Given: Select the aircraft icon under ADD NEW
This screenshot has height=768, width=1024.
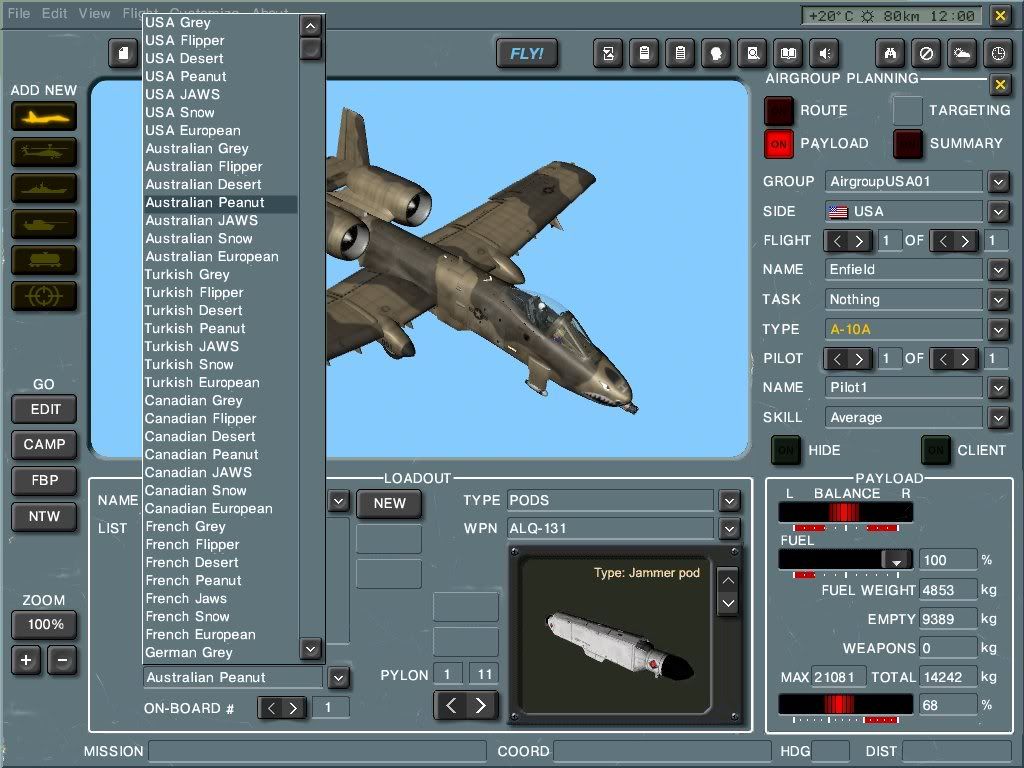Looking at the screenshot, I should [43, 117].
